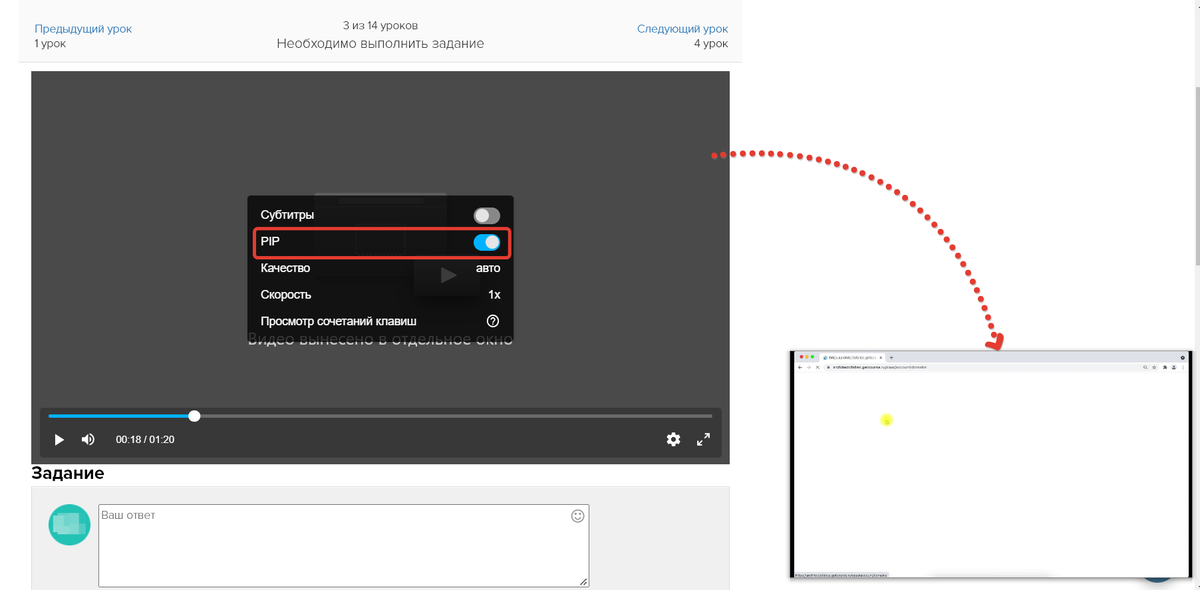
Task: Open the Качество авто option
Action: point(380,268)
